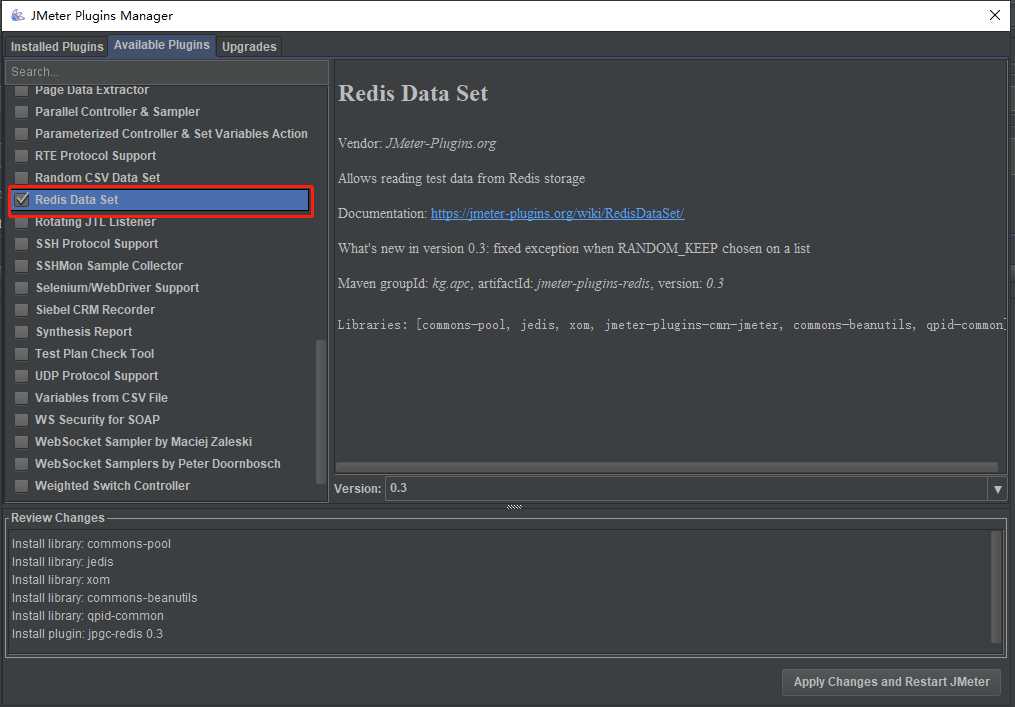
Task: Select the Siebel CRM Recorder name
Action: (x=95, y=310)
